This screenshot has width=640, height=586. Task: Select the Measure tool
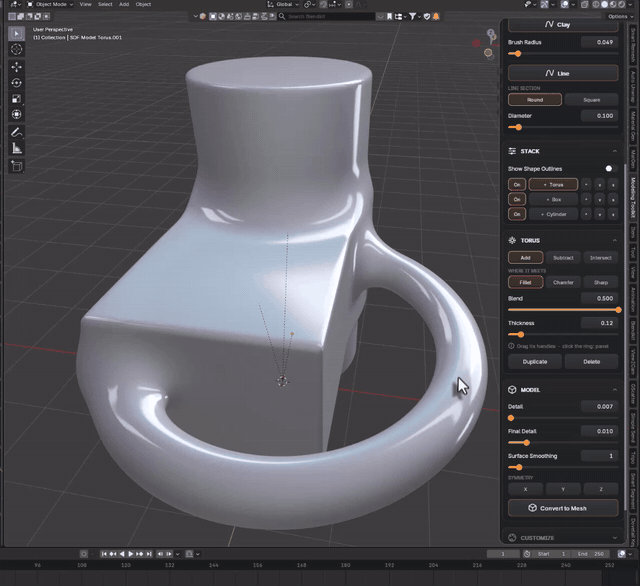[16, 149]
